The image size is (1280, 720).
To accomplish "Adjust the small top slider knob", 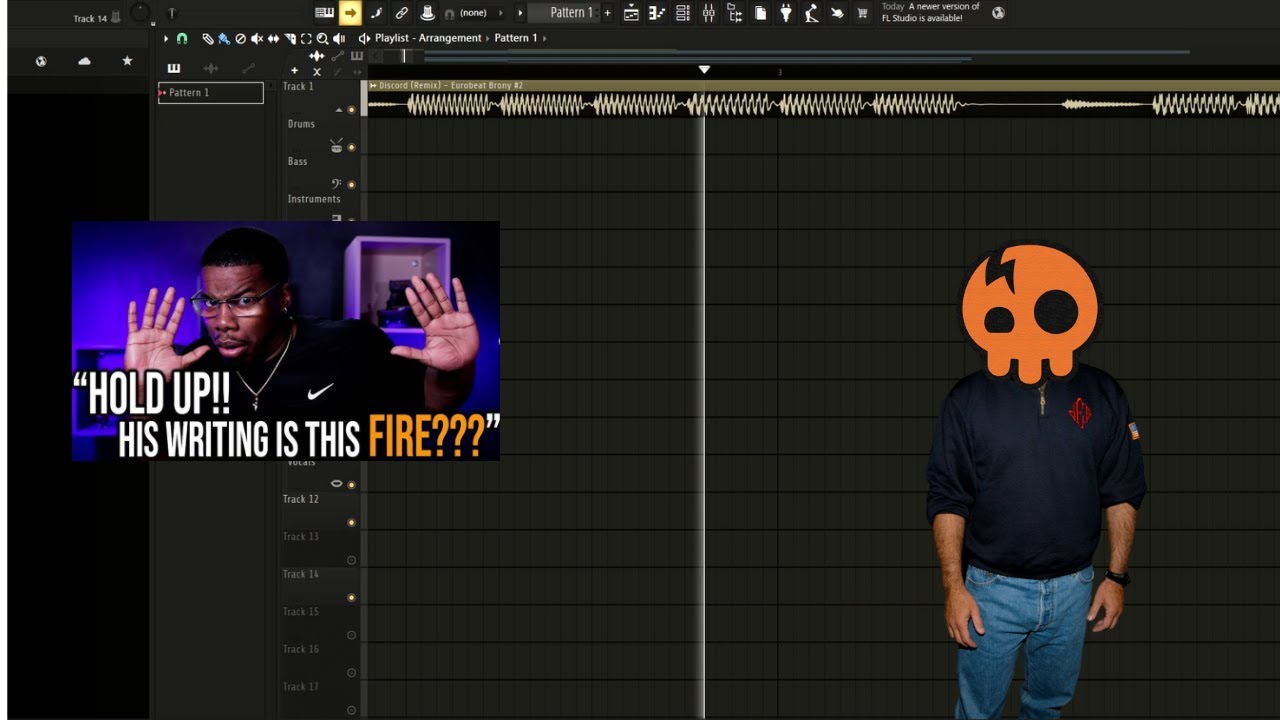I will 171,13.
